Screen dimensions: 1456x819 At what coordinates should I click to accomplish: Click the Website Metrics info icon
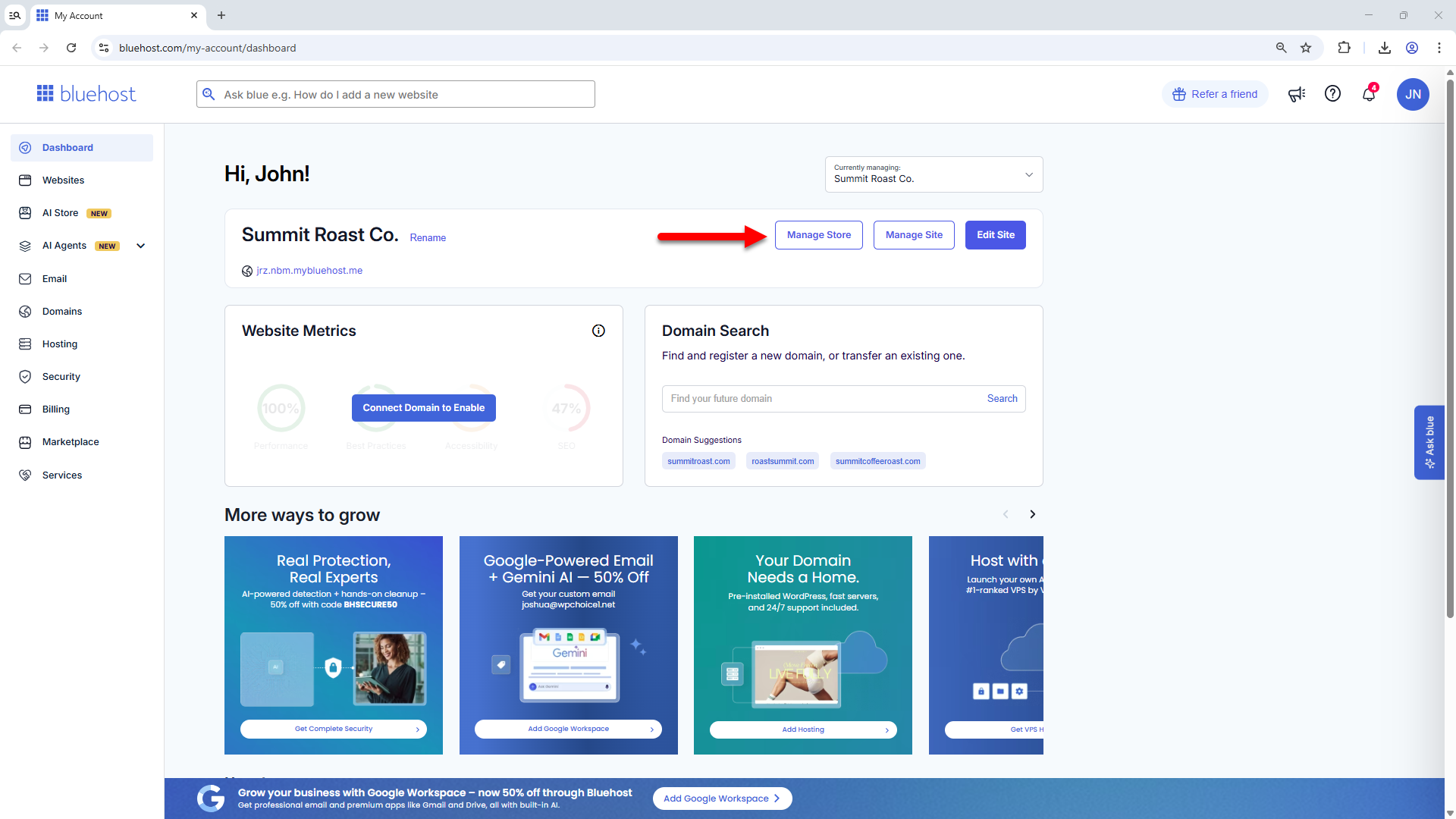coord(598,331)
